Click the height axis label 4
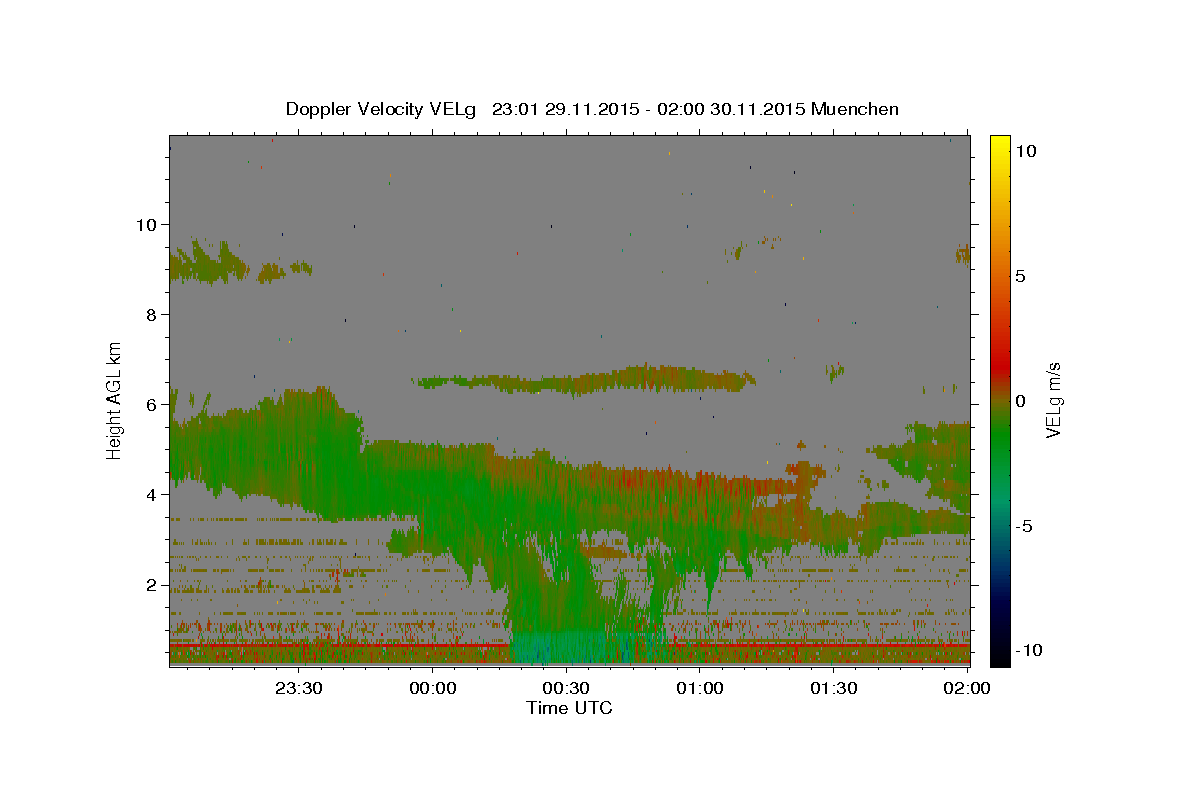This screenshot has width=1200, height=800. tap(153, 495)
